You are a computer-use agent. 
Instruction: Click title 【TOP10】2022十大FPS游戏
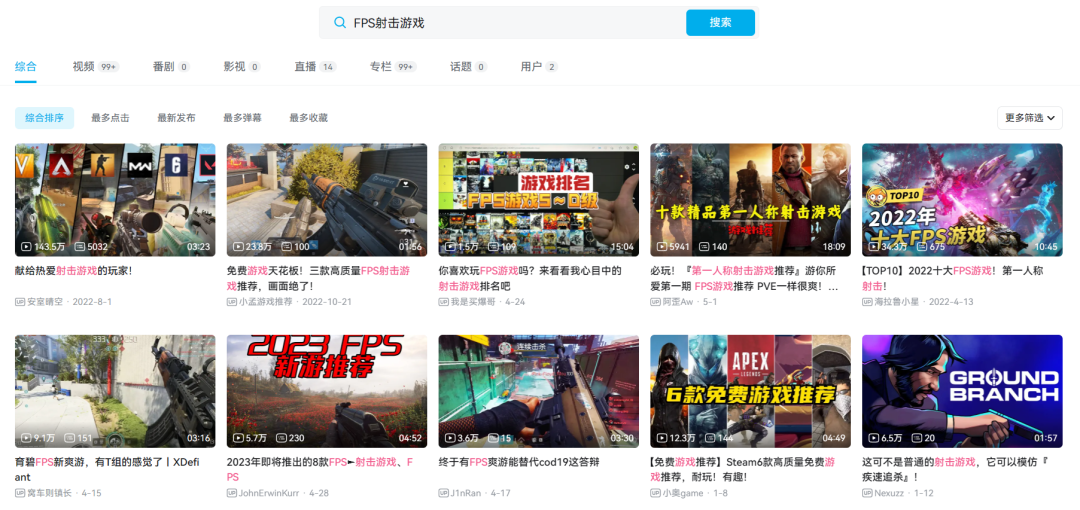[x=953, y=278]
